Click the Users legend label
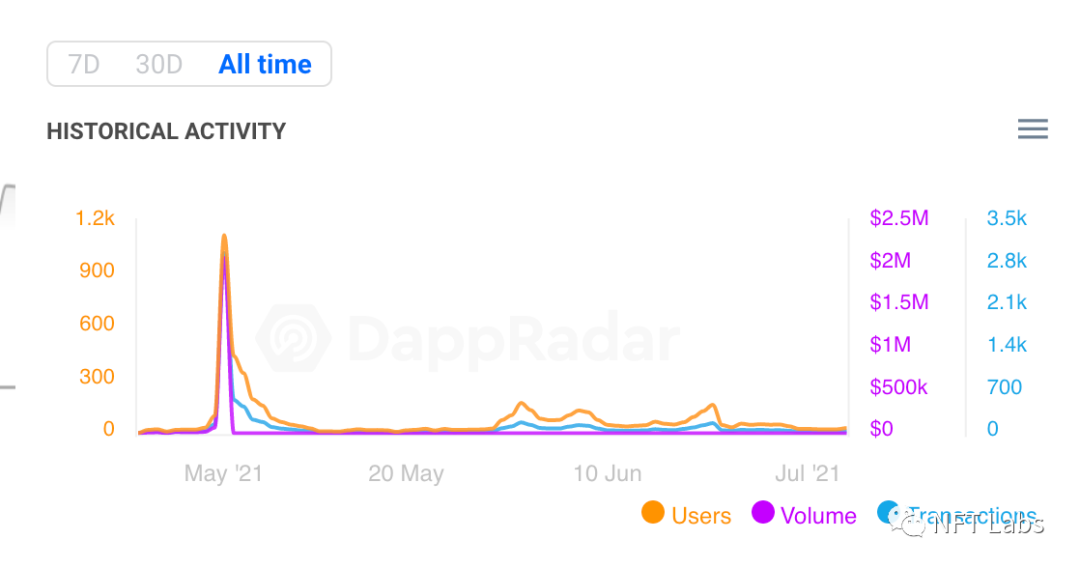 [x=701, y=516]
